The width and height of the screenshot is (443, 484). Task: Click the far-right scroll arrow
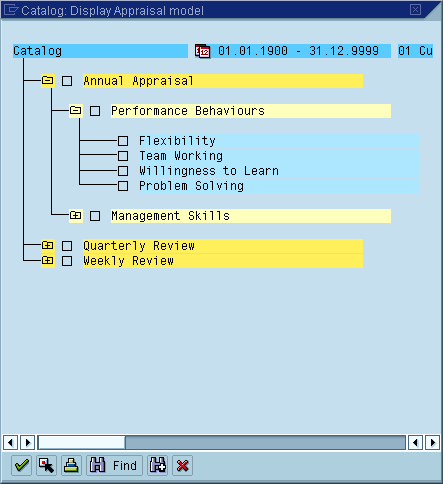[x=433, y=443]
